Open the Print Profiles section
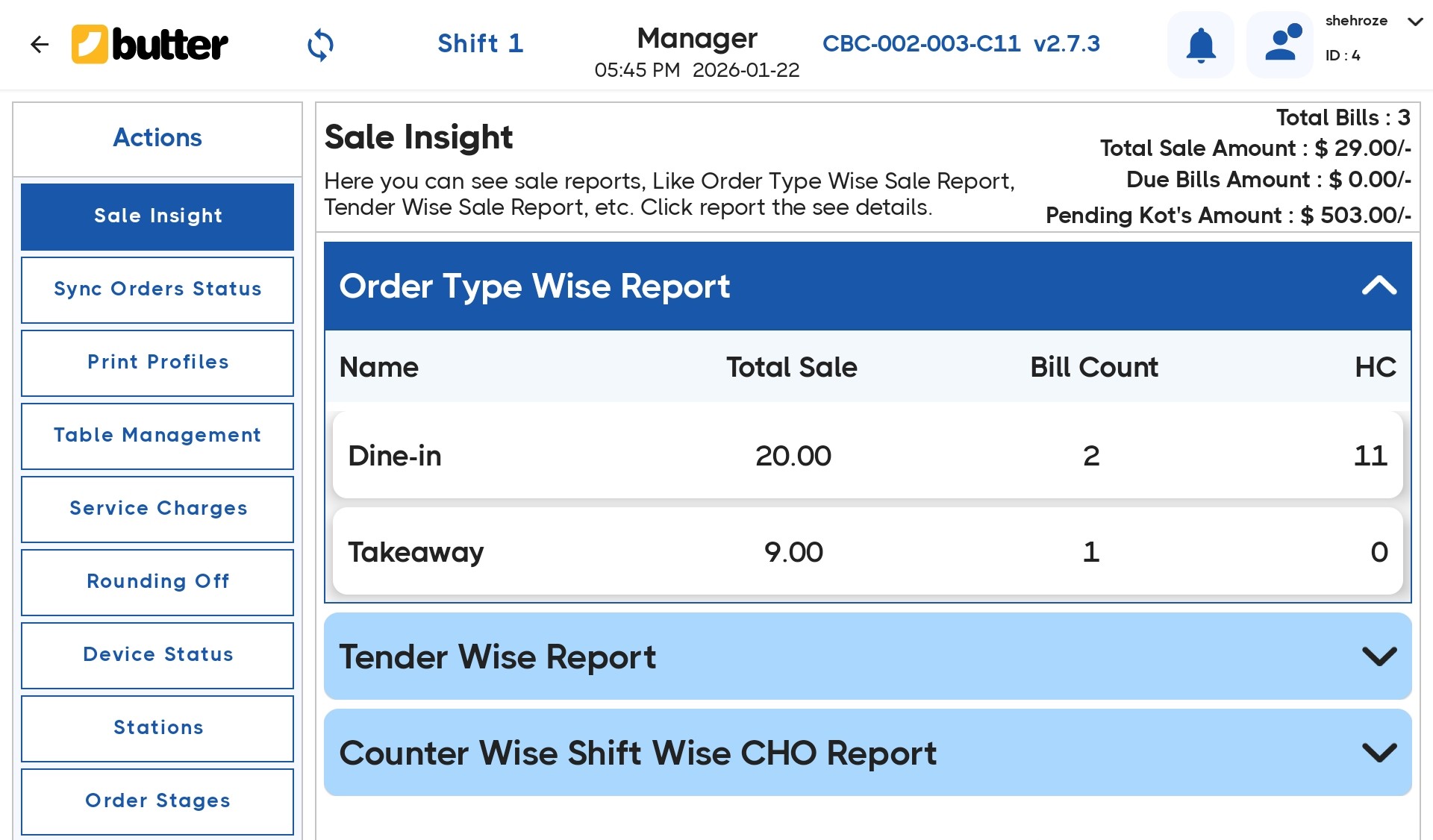The height and width of the screenshot is (840, 1433). [x=157, y=363]
